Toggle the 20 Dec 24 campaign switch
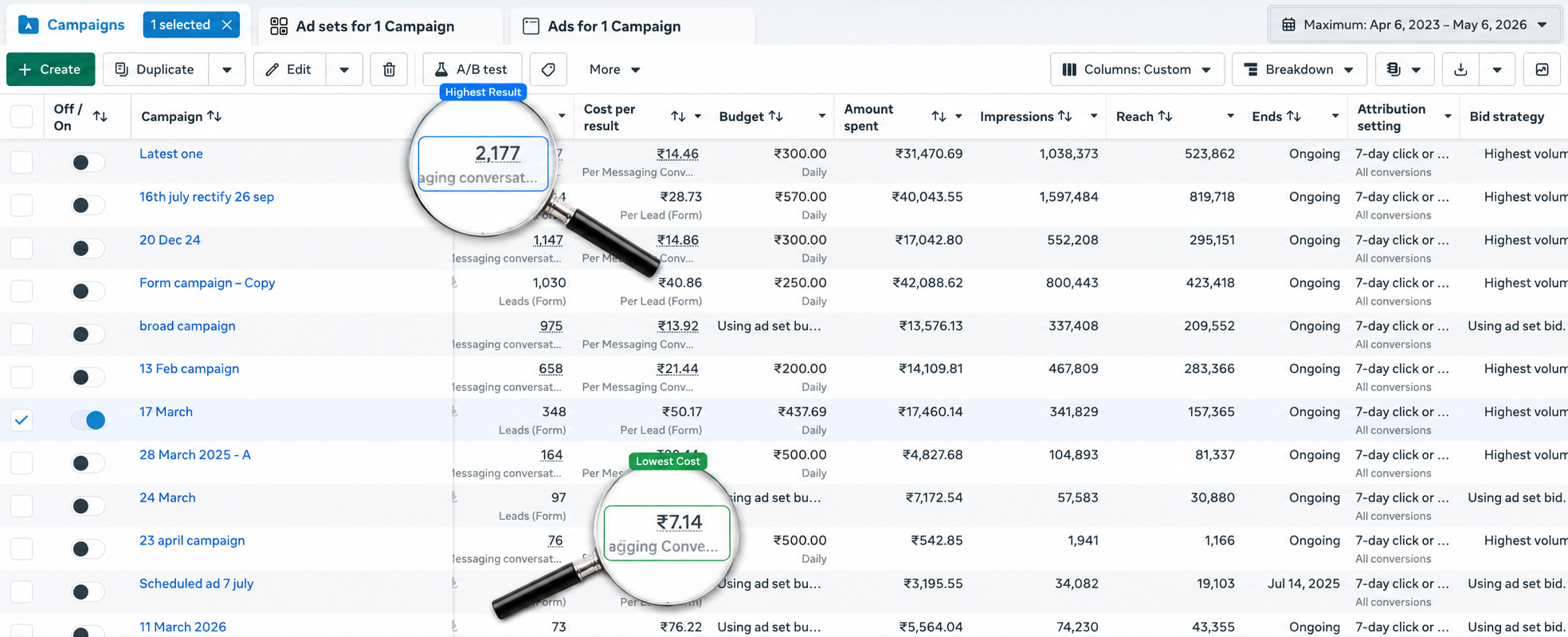The width and height of the screenshot is (1568, 637). tap(87, 249)
